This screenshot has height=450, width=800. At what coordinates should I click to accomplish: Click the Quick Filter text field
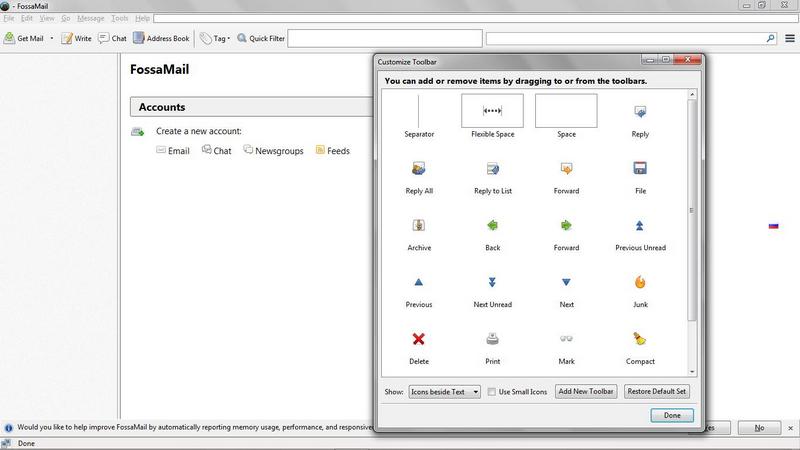(x=385, y=38)
